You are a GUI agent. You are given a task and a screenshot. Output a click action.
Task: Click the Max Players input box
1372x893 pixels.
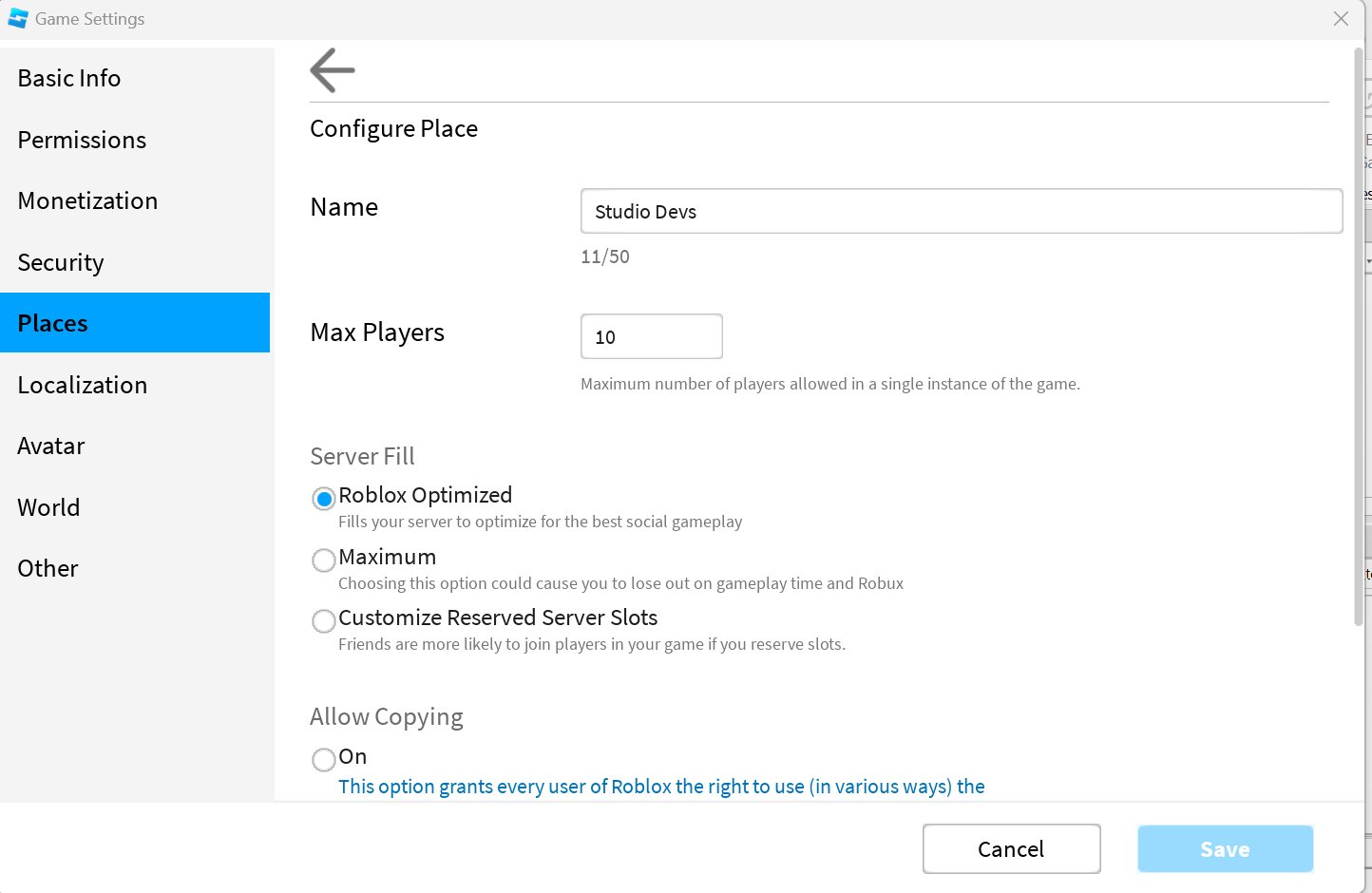coord(651,337)
